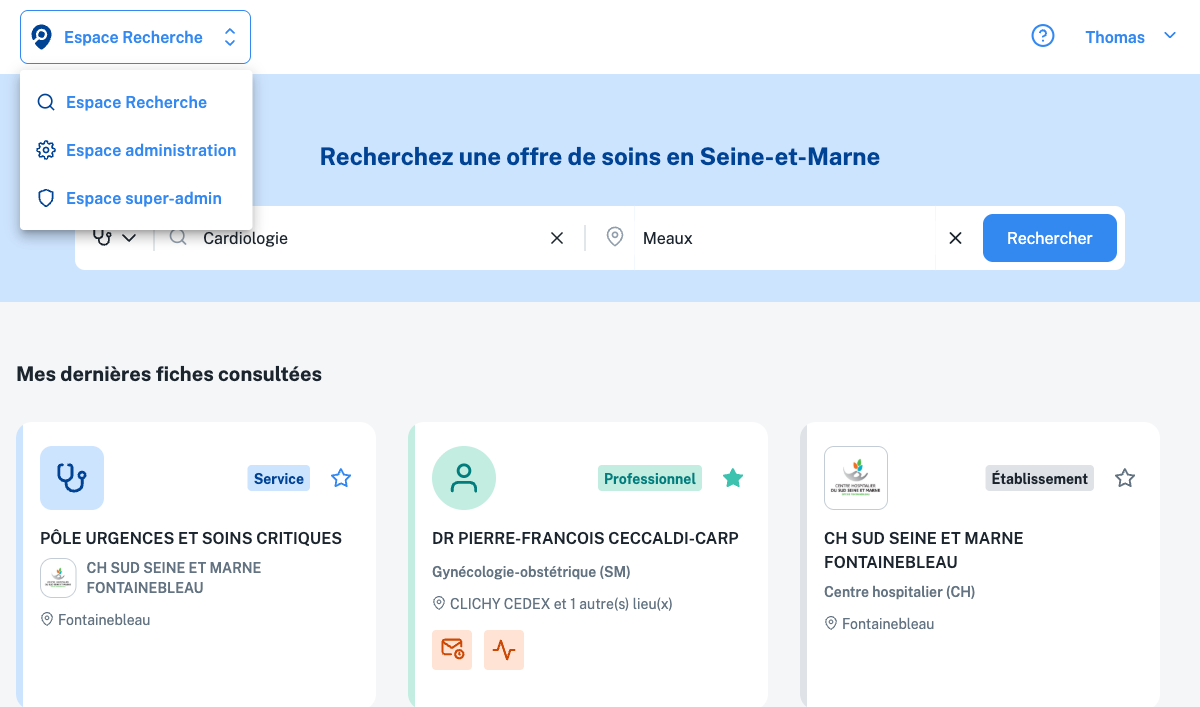Clear the Meaux location field
This screenshot has width=1200, height=707.
[x=955, y=238]
